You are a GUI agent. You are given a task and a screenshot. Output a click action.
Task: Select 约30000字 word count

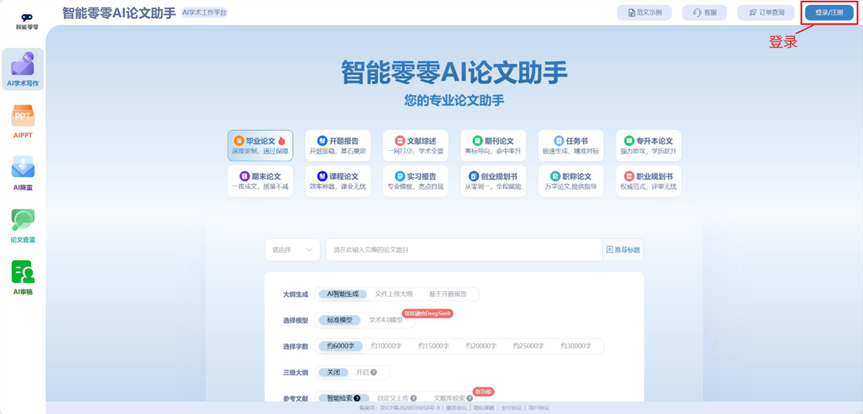[x=576, y=346]
